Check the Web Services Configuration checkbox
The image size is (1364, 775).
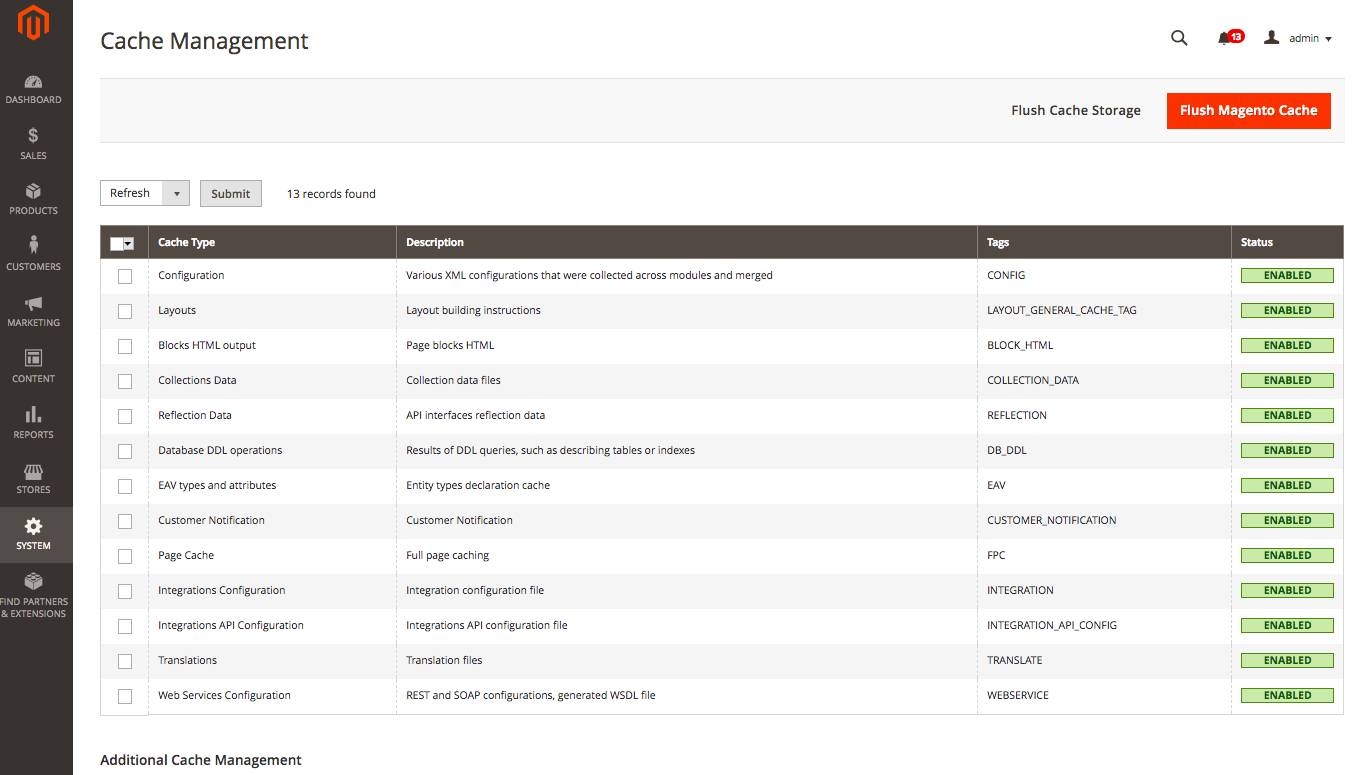pos(125,696)
